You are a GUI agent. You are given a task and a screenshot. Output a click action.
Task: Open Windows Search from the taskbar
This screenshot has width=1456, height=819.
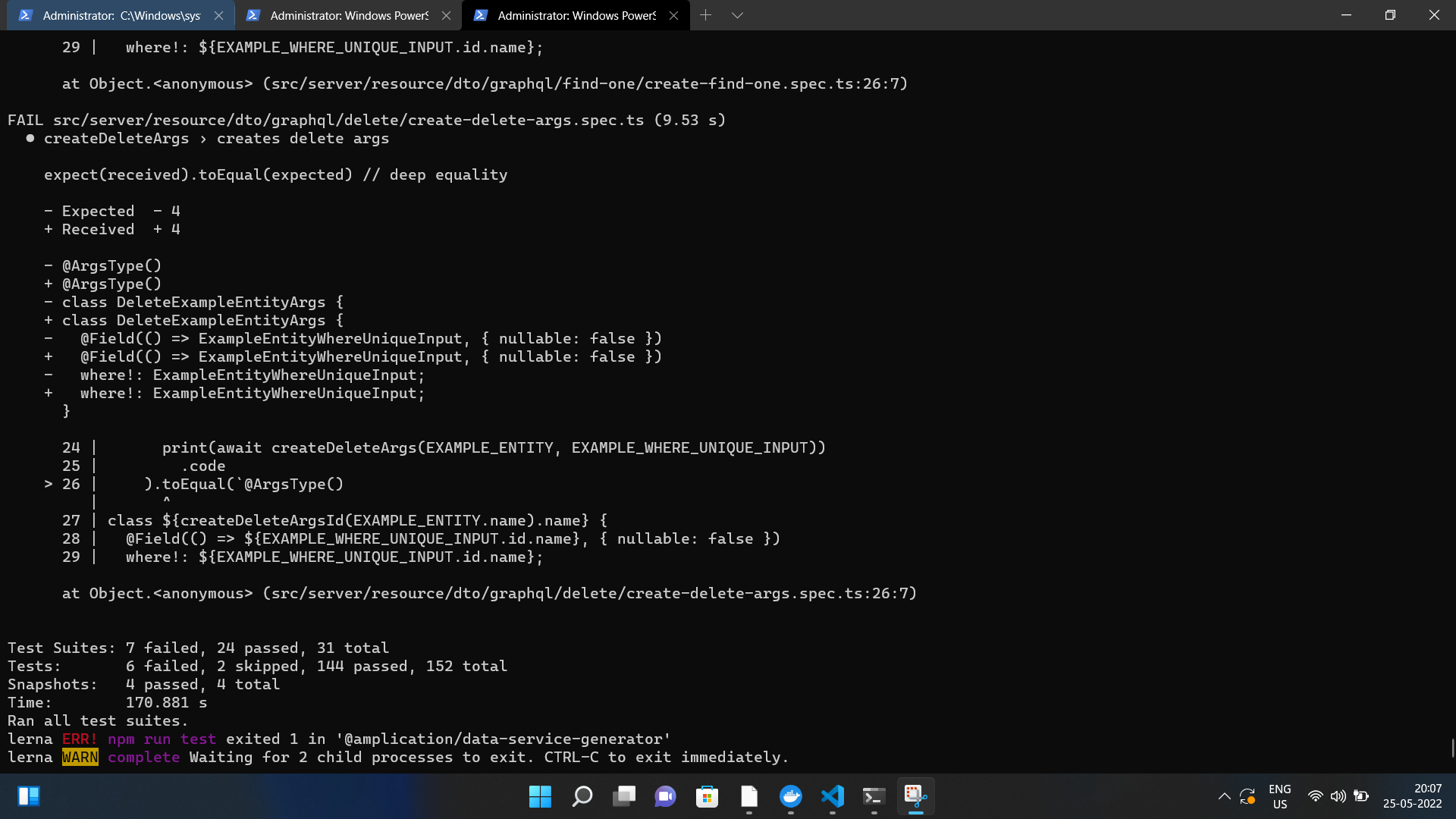pyautogui.click(x=582, y=796)
